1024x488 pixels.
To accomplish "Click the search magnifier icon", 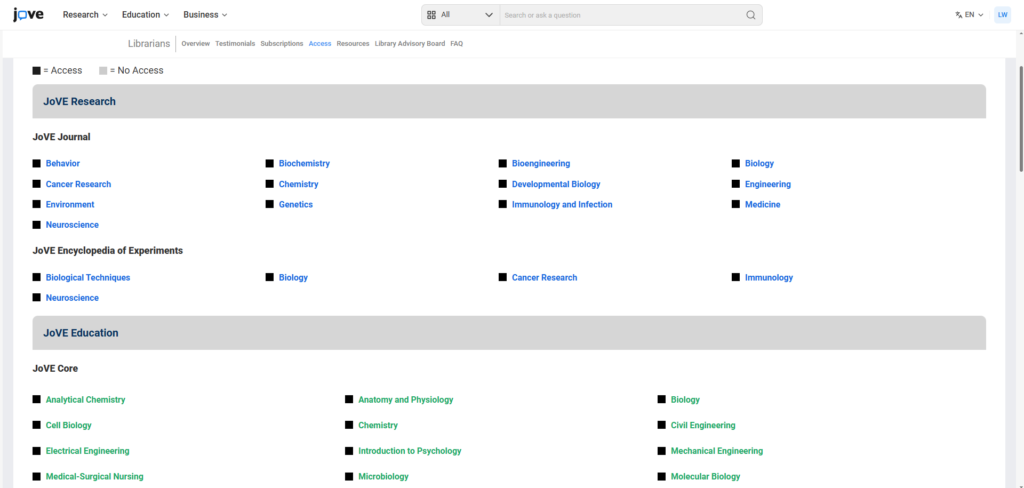I will click(751, 15).
